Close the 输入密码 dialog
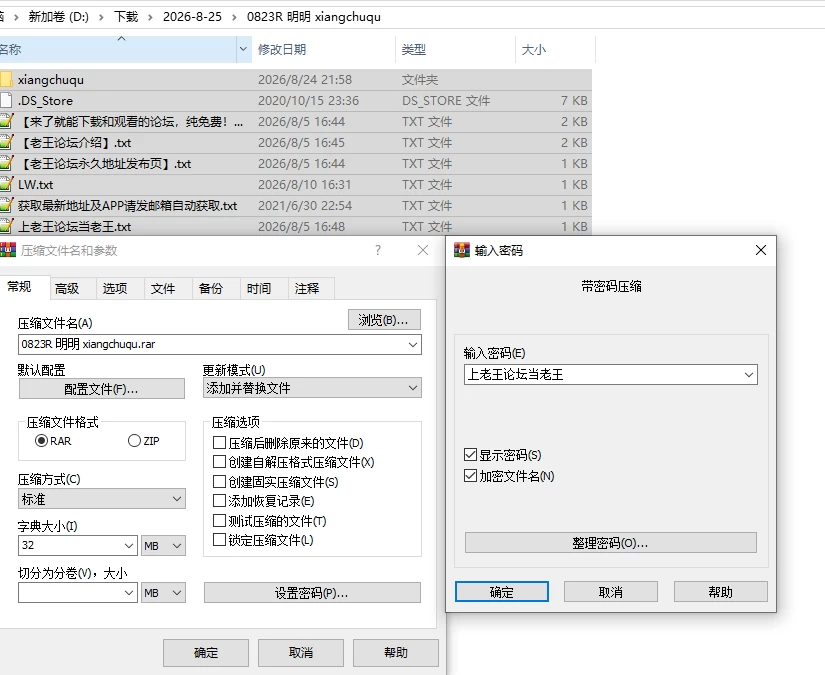 point(761,250)
